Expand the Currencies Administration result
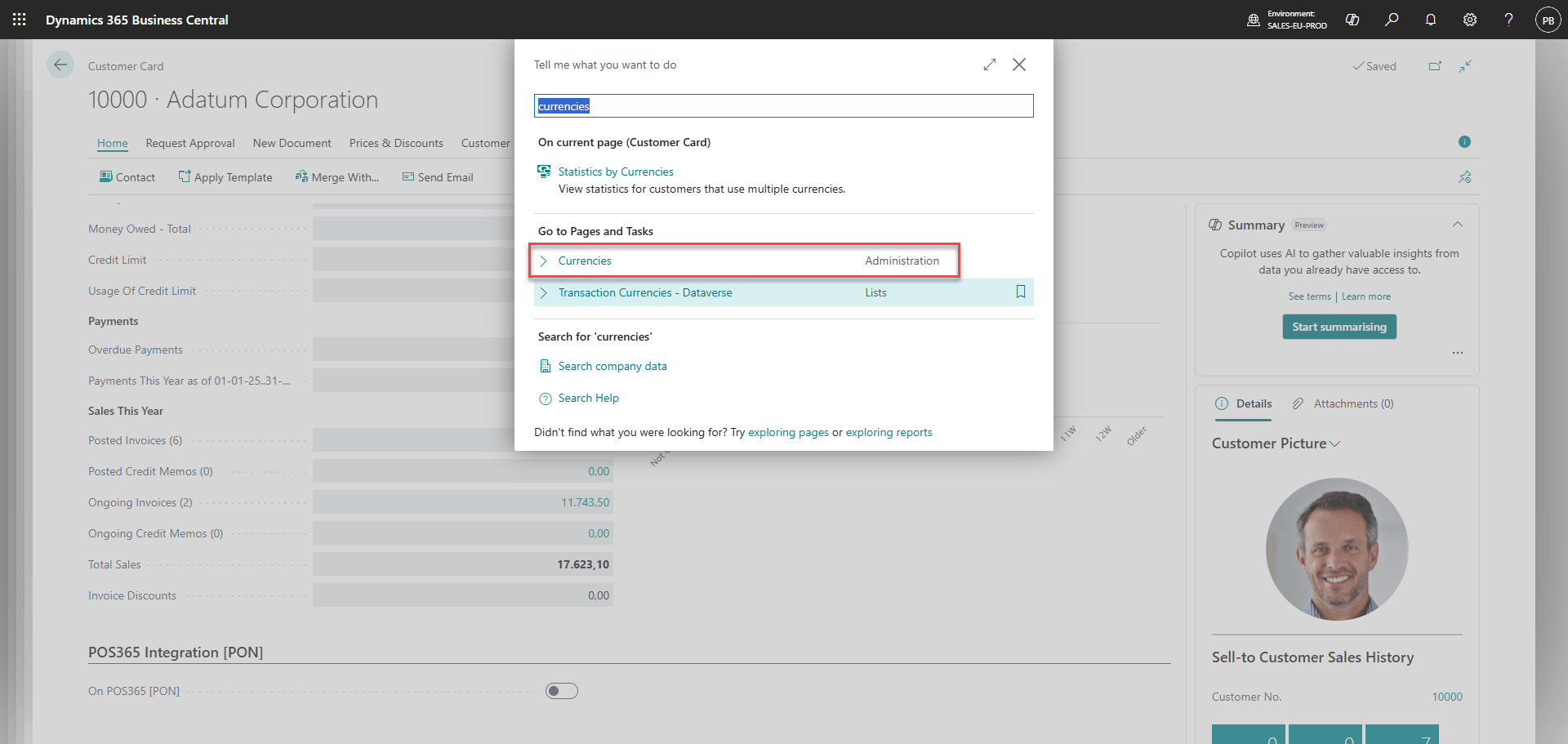This screenshot has width=1568, height=744. pos(544,261)
